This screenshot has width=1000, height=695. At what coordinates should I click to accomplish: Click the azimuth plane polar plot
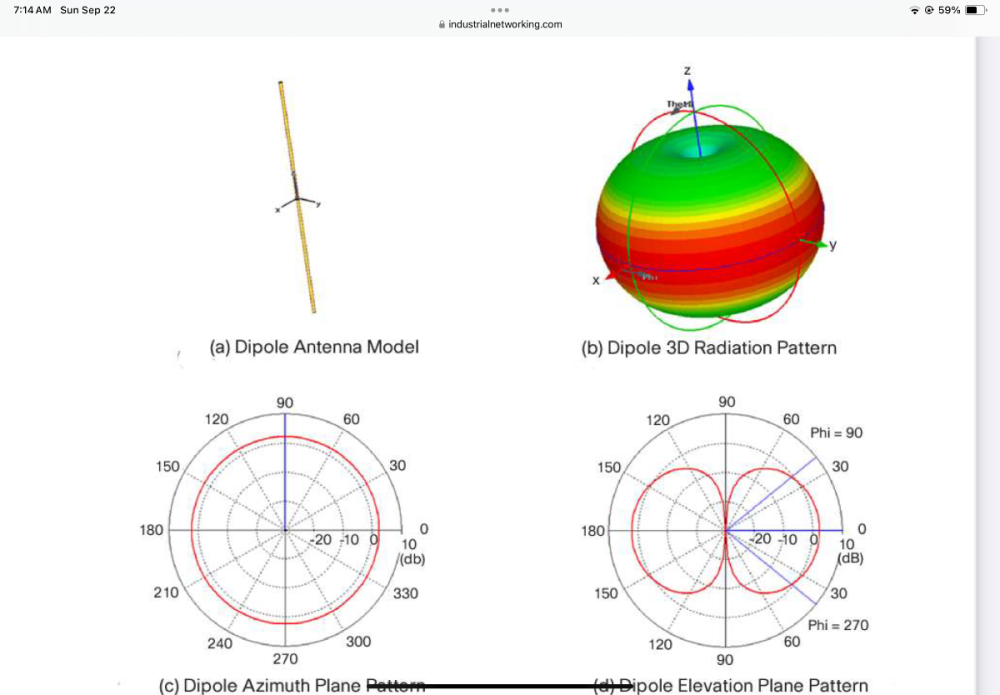coord(285,530)
